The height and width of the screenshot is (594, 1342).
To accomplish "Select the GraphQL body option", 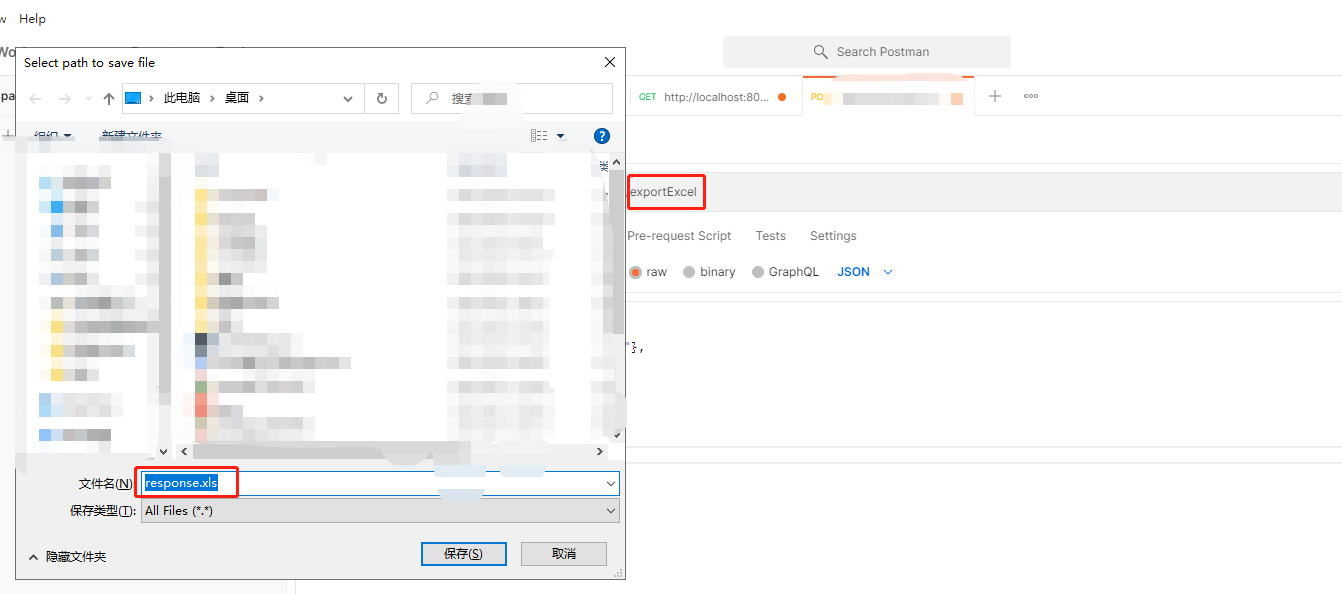I will [785, 272].
